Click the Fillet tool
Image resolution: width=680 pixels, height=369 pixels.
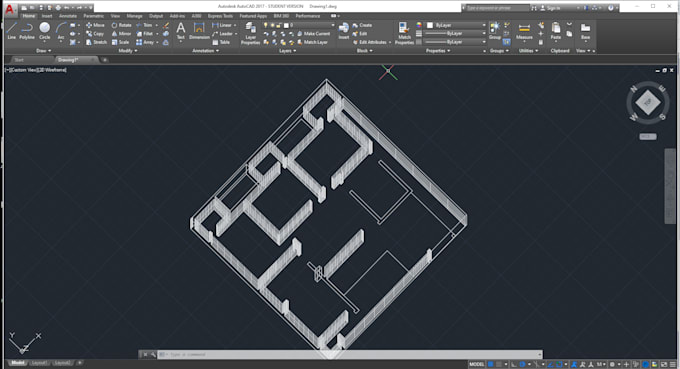[x=145, y=33]
